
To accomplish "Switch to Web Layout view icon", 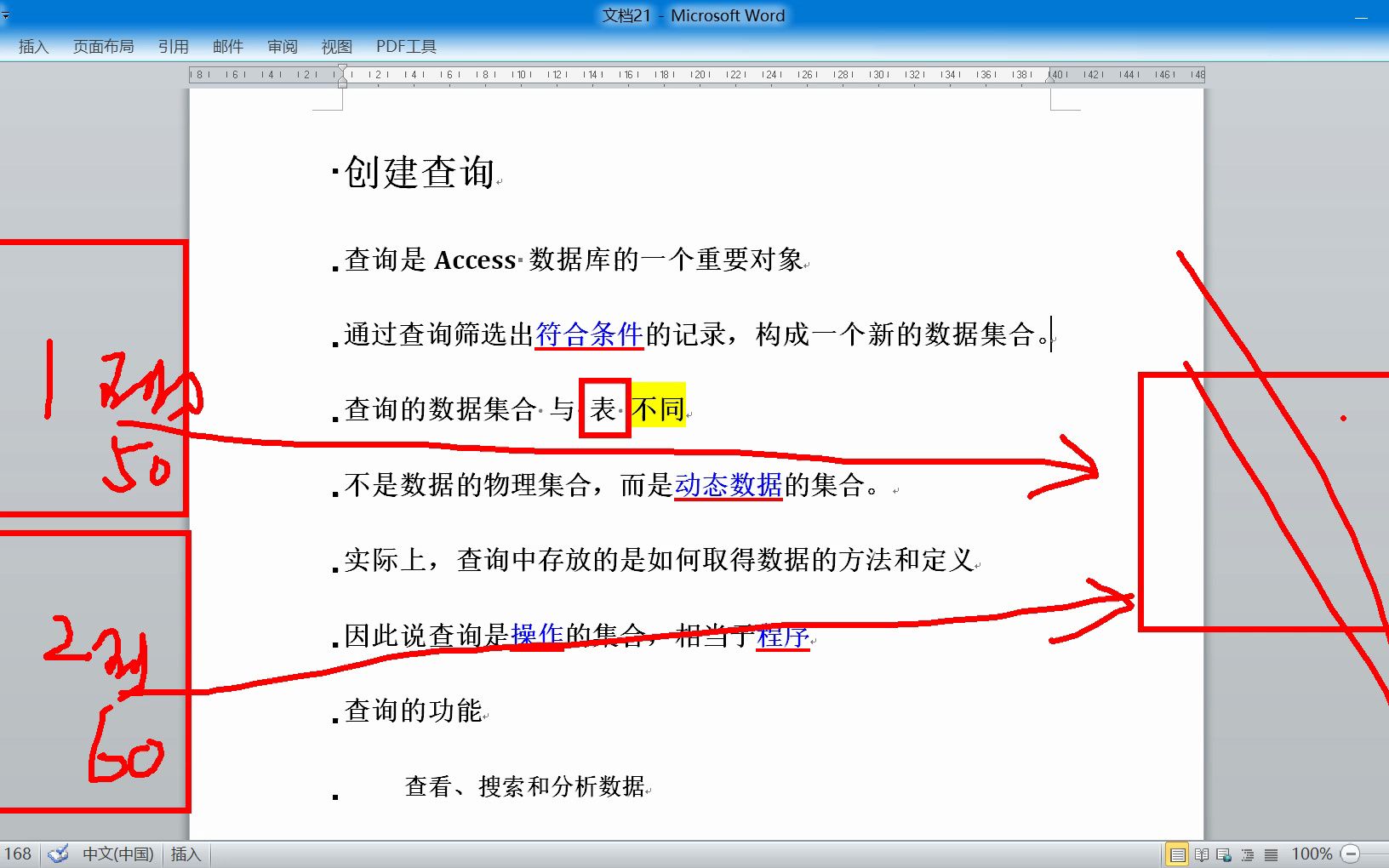I will tap(1224, 854).
